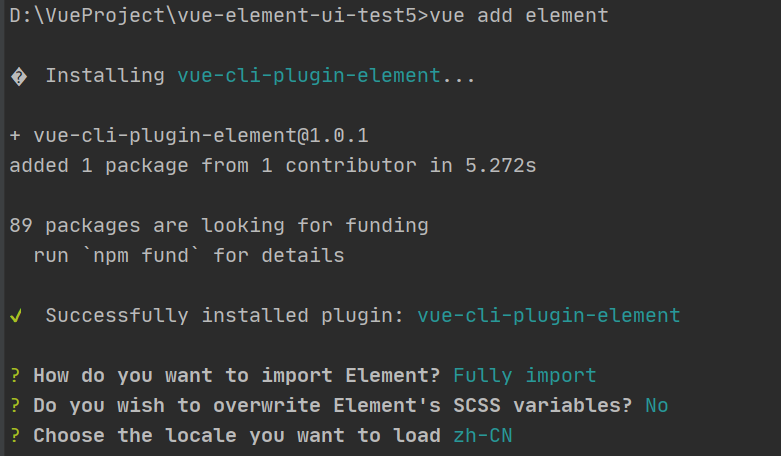Click the overwrite Element's SCSS variables question
The height and width of the screenshot is (456, 781).
(x=333, y=405)
